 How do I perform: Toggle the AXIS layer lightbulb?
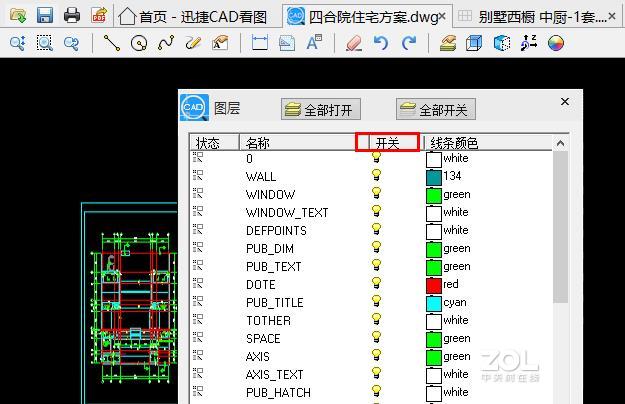(376, 355)
